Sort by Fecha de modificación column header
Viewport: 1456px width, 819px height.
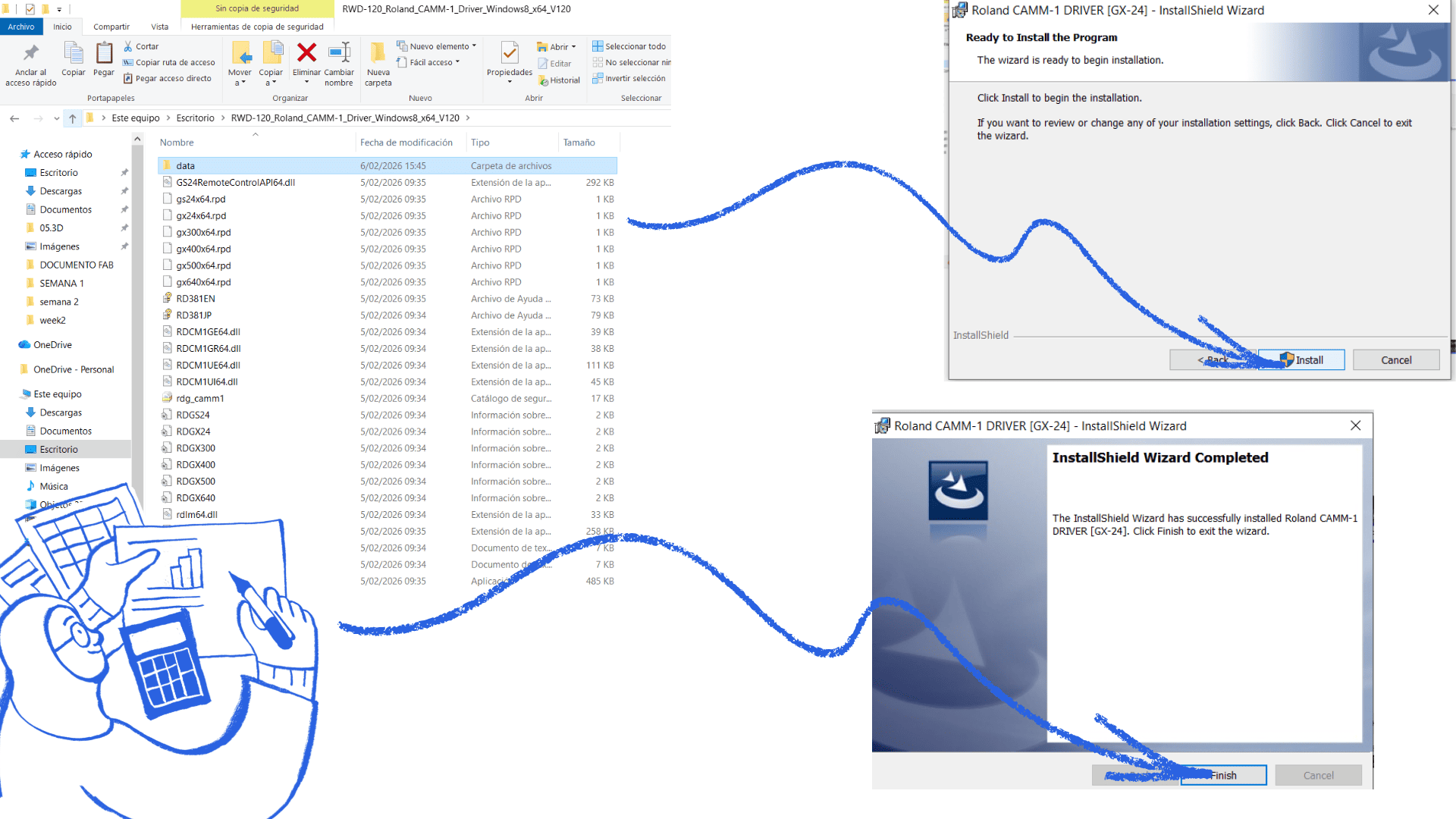point(406,143)
